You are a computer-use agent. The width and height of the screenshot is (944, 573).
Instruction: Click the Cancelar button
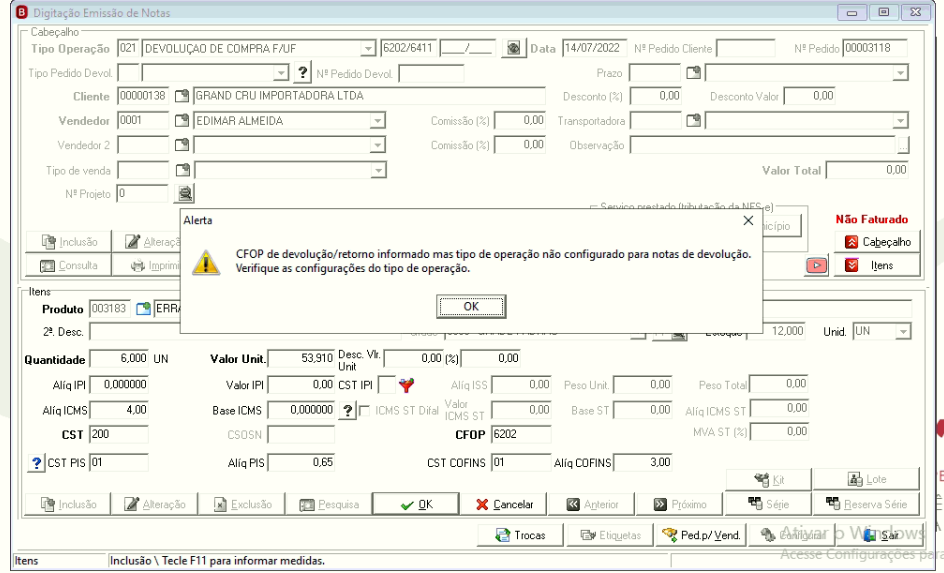coord(504,504)
